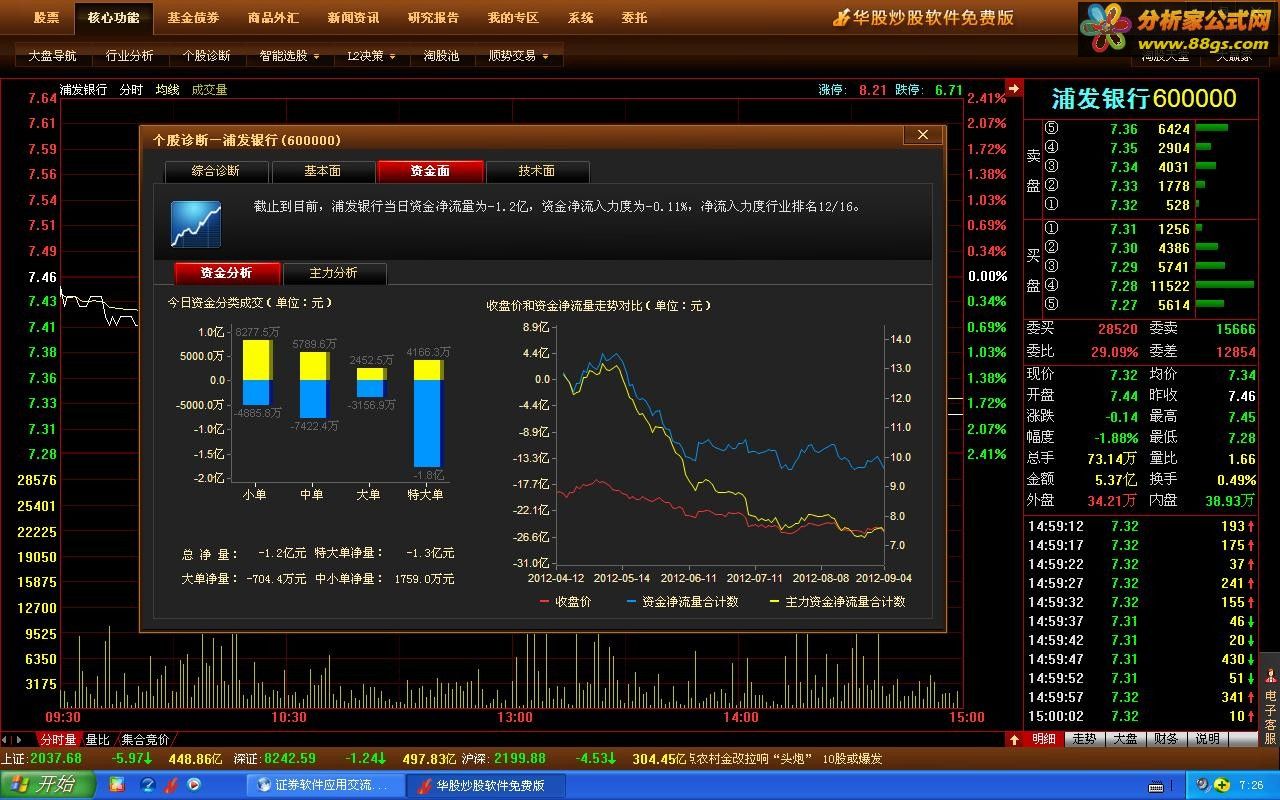
Task: Click the 成交量 label above chart
Action: 209,90
